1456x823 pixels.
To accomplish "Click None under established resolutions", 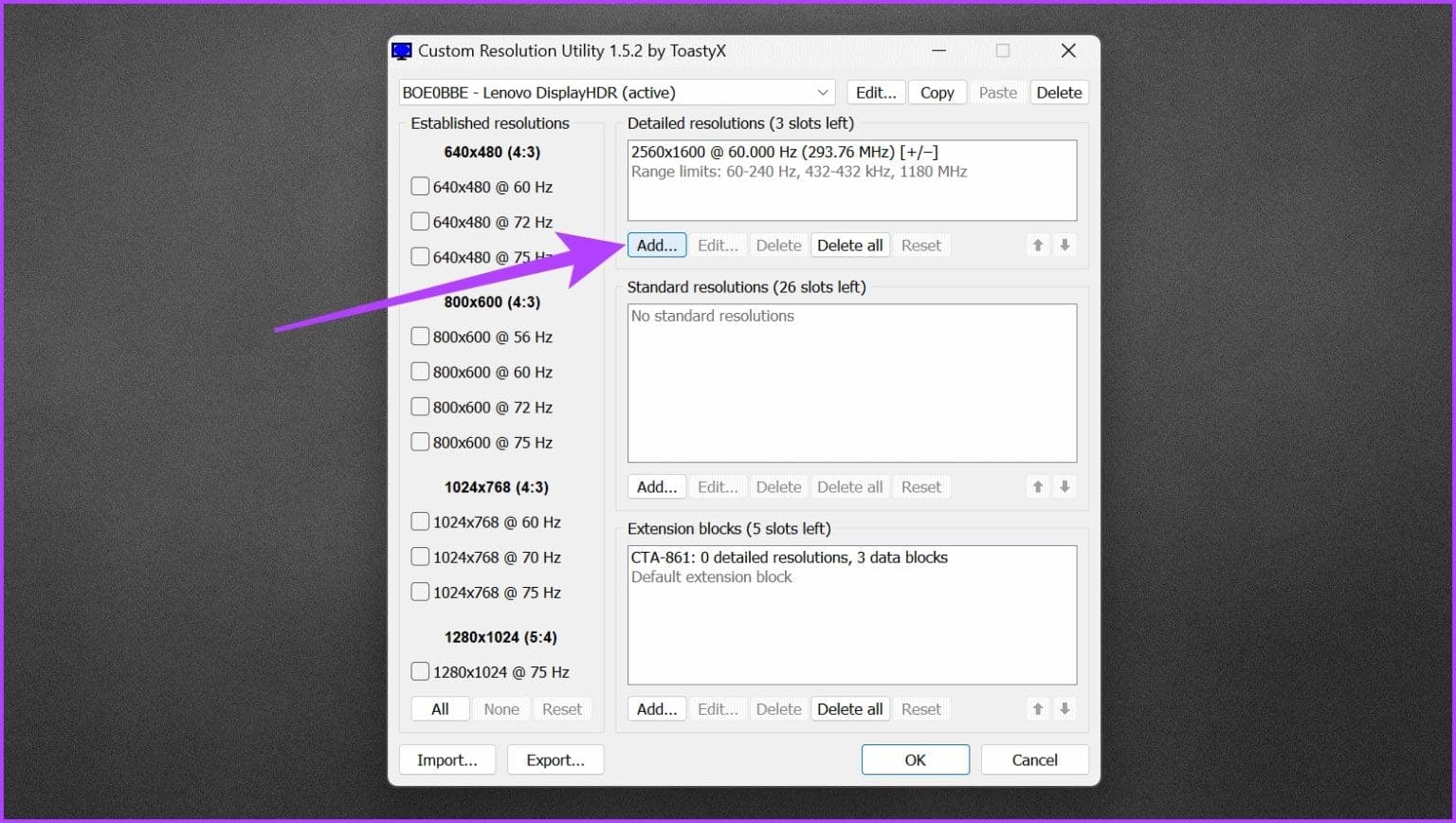I will click(x=501, y=709).
